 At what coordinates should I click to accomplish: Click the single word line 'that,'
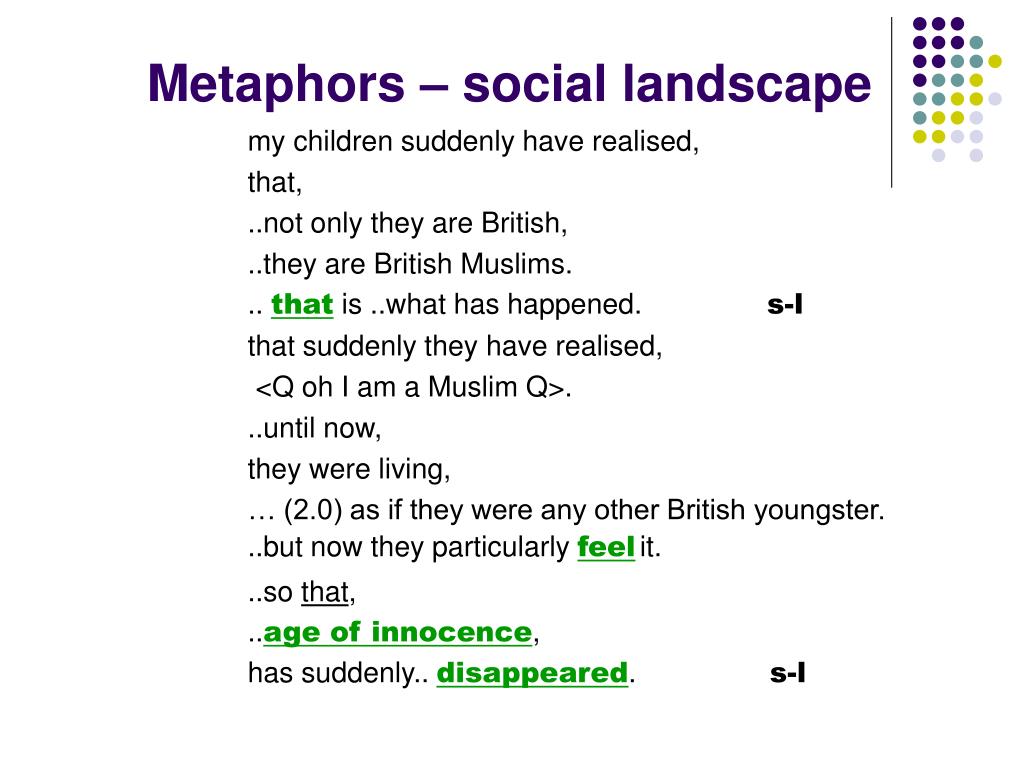point(275,183)
